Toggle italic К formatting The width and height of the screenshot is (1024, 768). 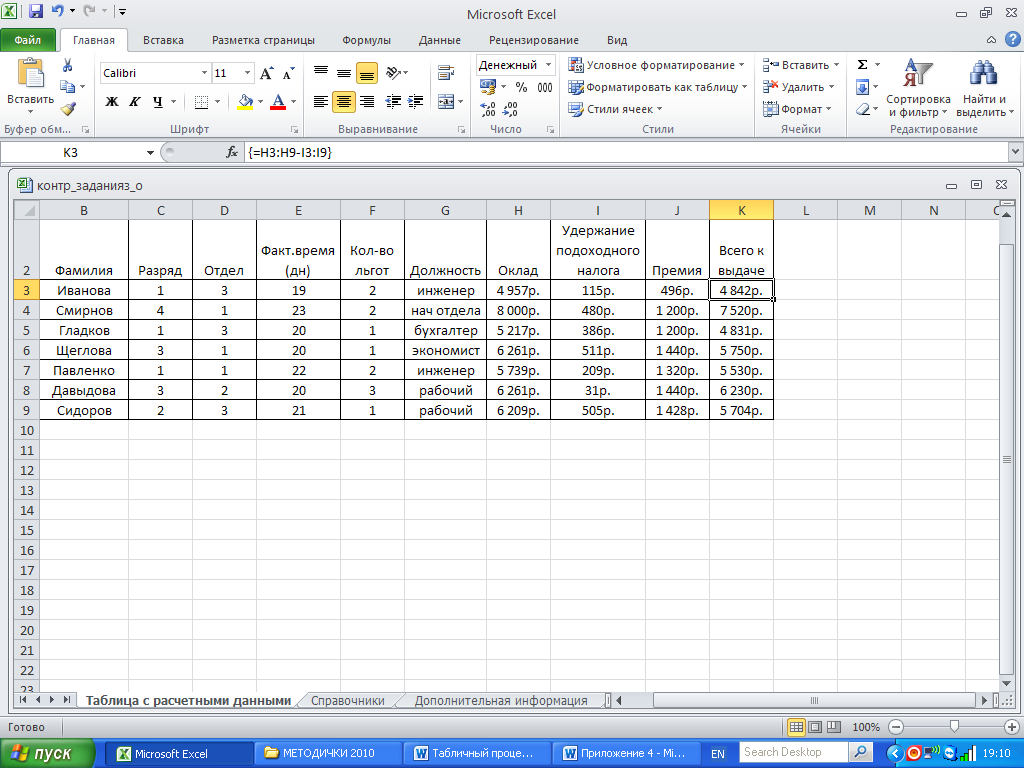135,102
